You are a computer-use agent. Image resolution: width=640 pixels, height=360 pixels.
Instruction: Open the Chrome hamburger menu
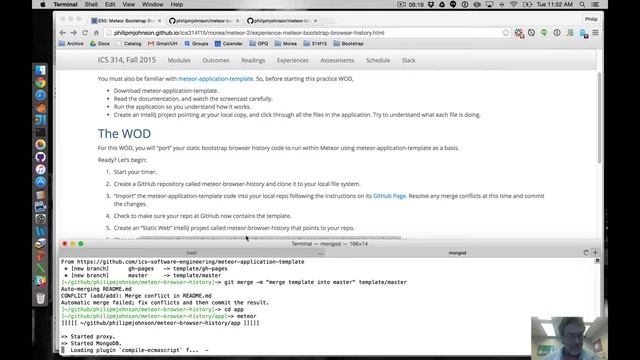click(x=596, y=33)
